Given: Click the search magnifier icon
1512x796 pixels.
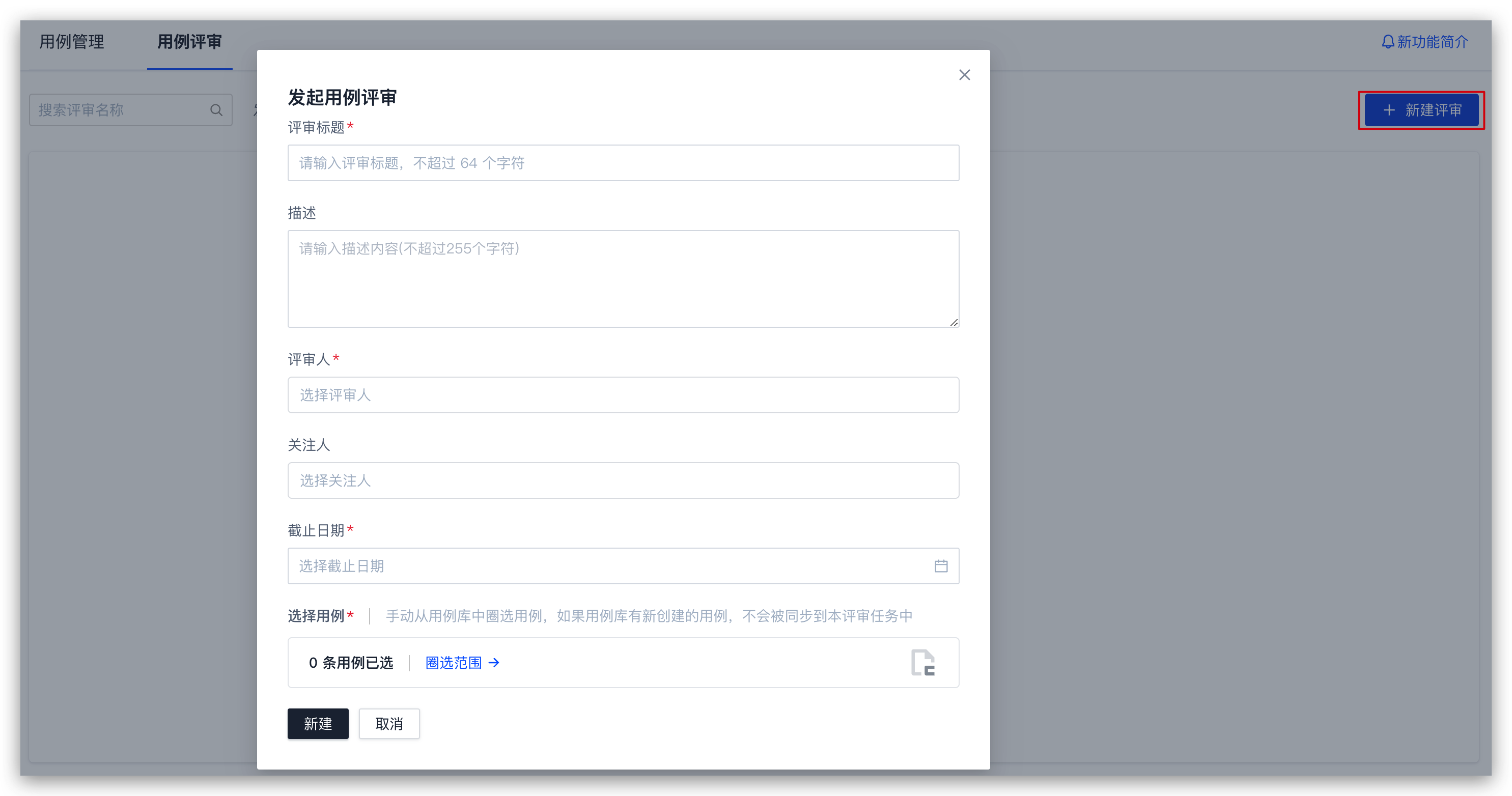Looking at the screenshot, I should coord(216,110).
